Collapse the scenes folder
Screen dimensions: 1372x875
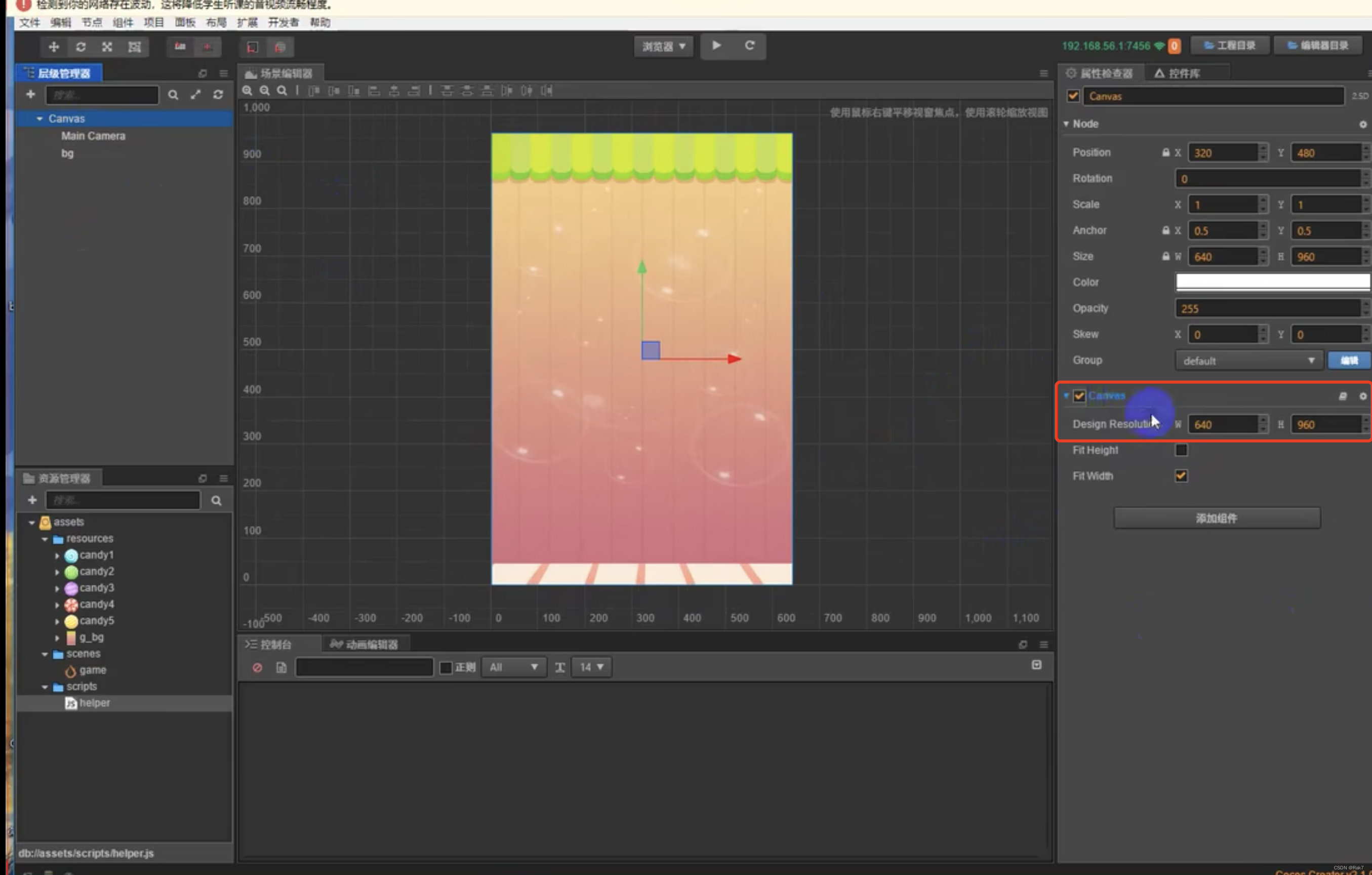click(x=45, y=654)
